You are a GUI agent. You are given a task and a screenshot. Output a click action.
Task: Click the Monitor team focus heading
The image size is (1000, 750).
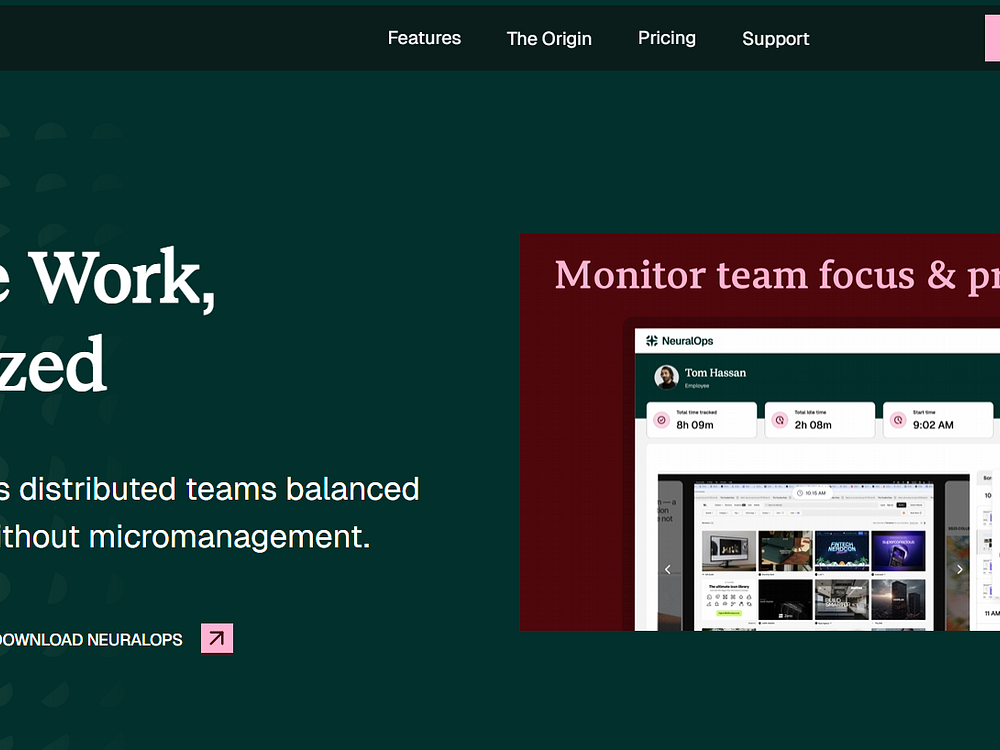pyautogui.click(x=777, y=276)
